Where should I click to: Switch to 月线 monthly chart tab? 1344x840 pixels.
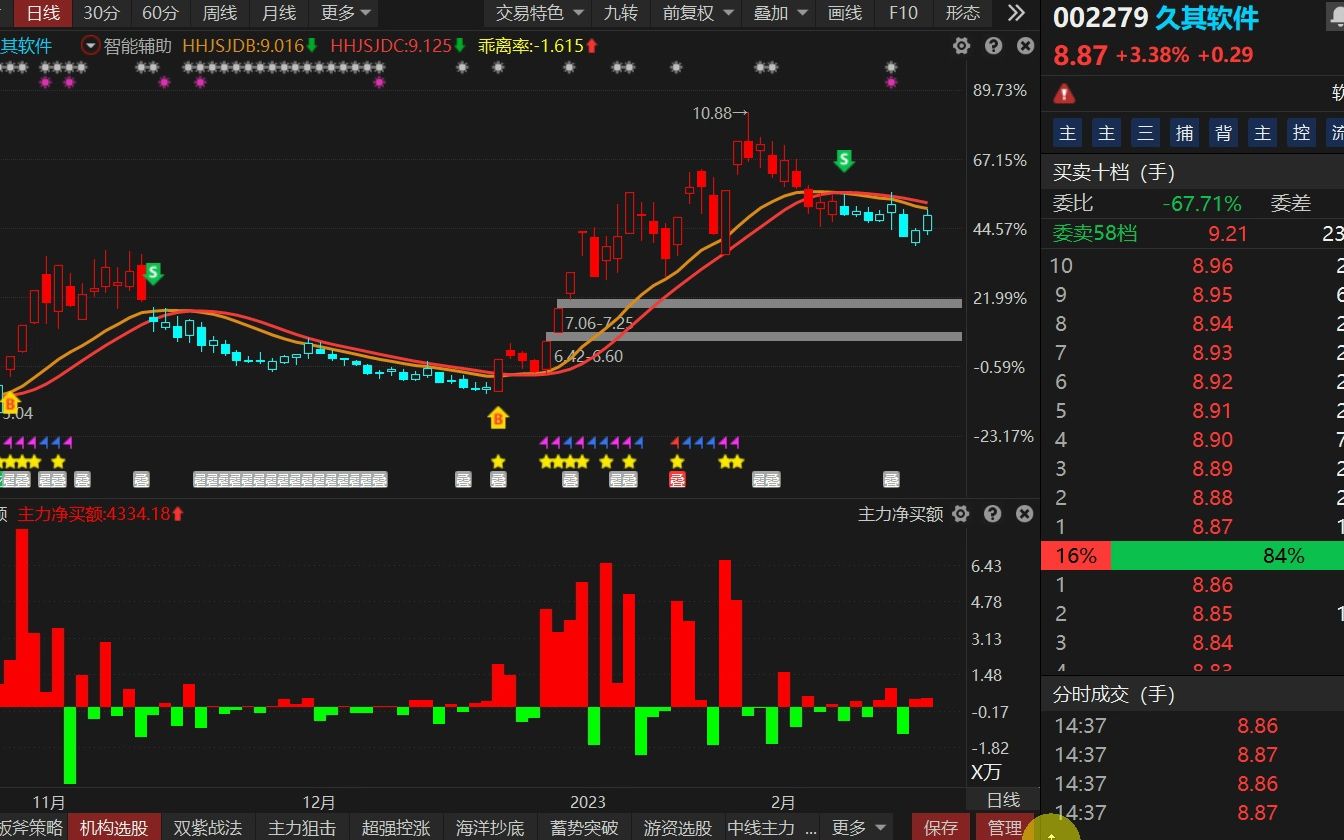[278, 13]
